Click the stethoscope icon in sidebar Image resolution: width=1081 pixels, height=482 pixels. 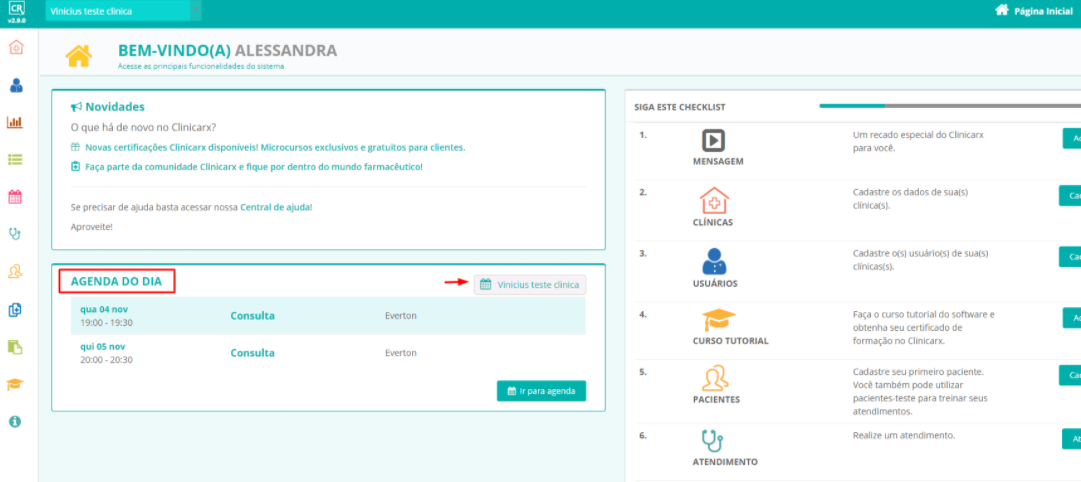pos(15,234)
